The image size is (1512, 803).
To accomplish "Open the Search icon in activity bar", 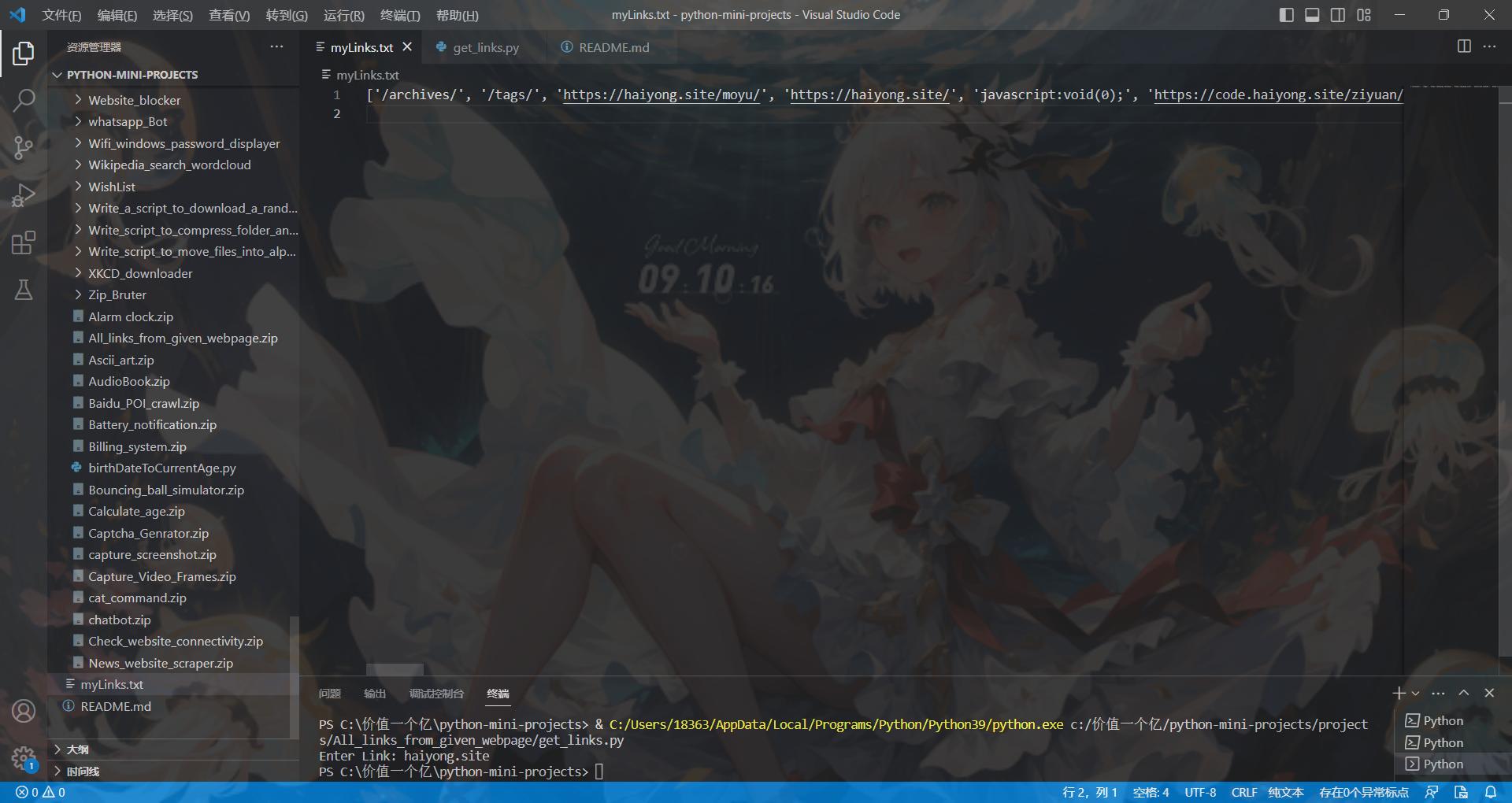I will click(x=24, y=101).
